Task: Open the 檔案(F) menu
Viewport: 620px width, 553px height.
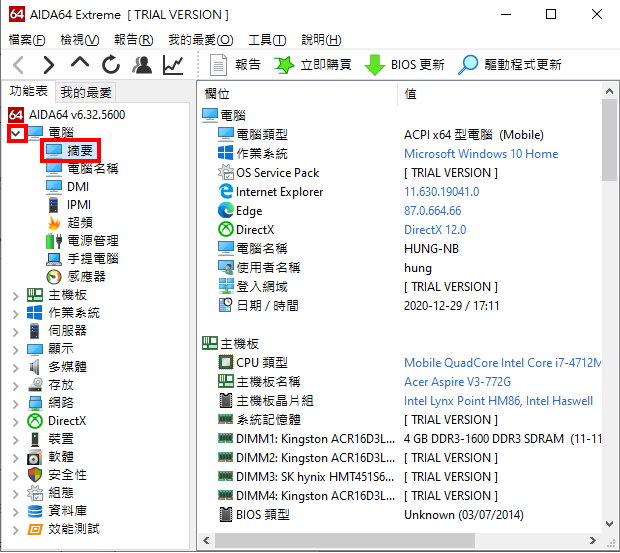Action: (x=27, y=40)
